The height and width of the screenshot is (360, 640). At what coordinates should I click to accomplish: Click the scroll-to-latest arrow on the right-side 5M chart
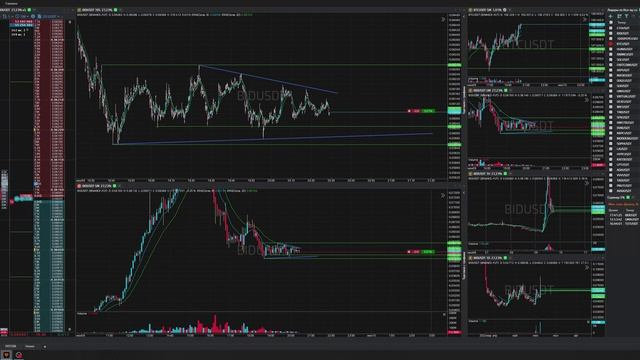587,100
